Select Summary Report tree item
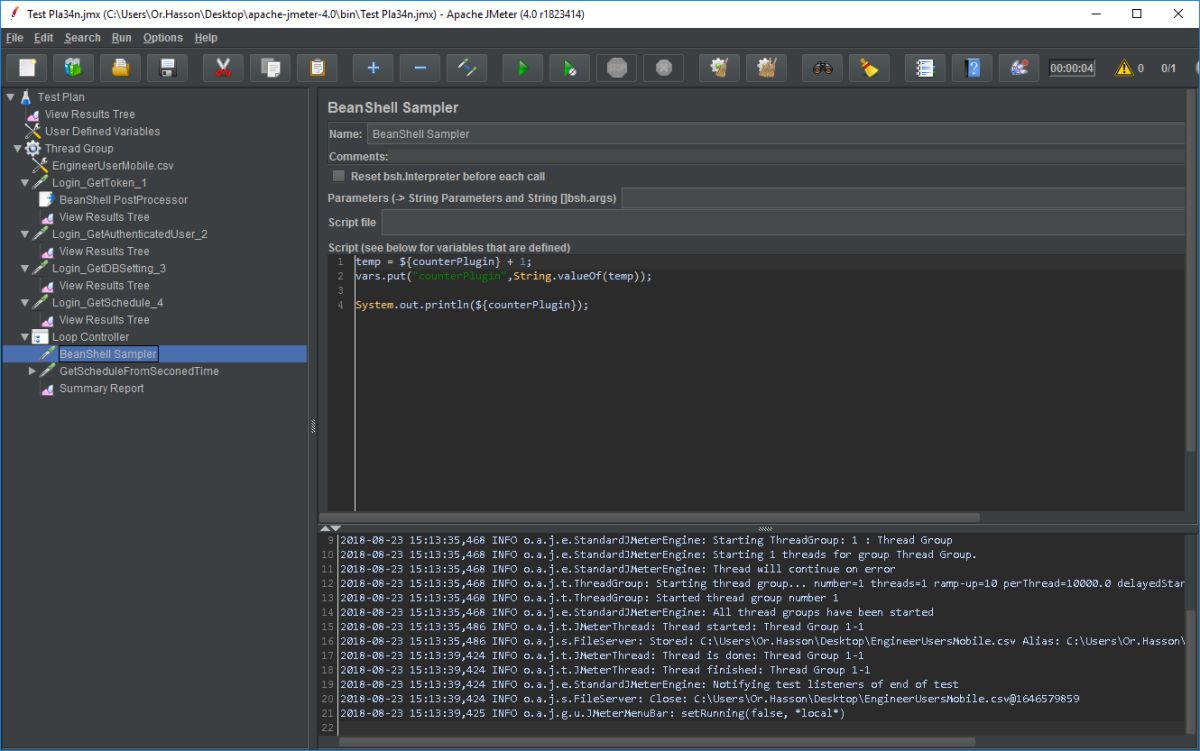Screen dimensions: 1200x751 (x=101, y=388)
